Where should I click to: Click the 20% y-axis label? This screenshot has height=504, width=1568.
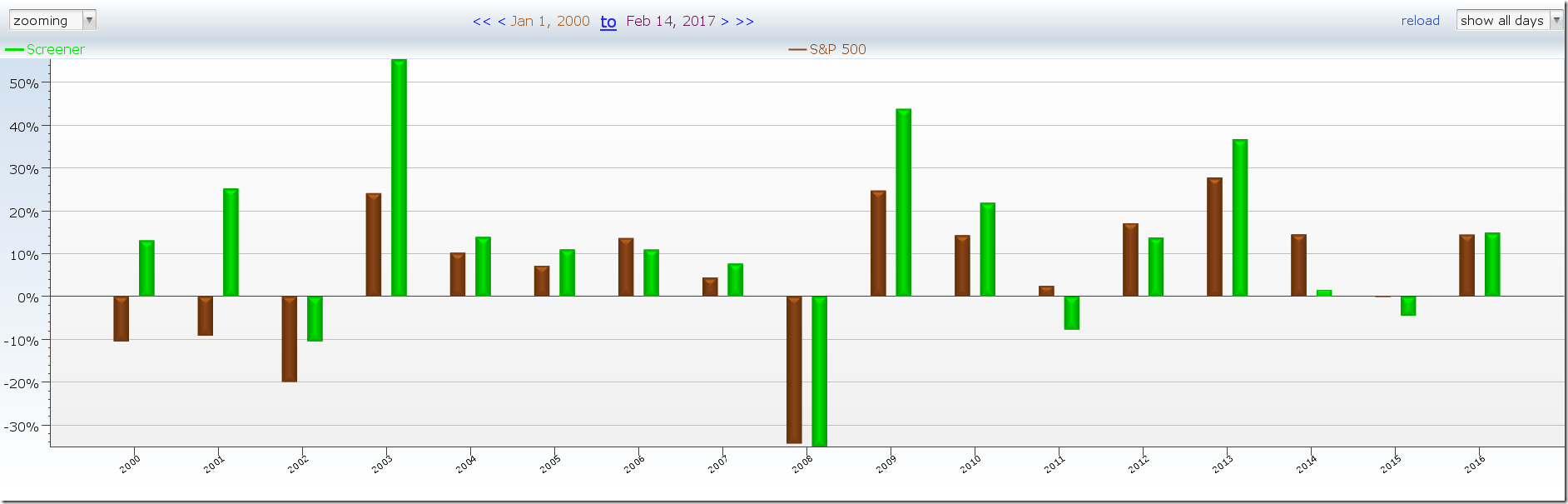[24, 212]
